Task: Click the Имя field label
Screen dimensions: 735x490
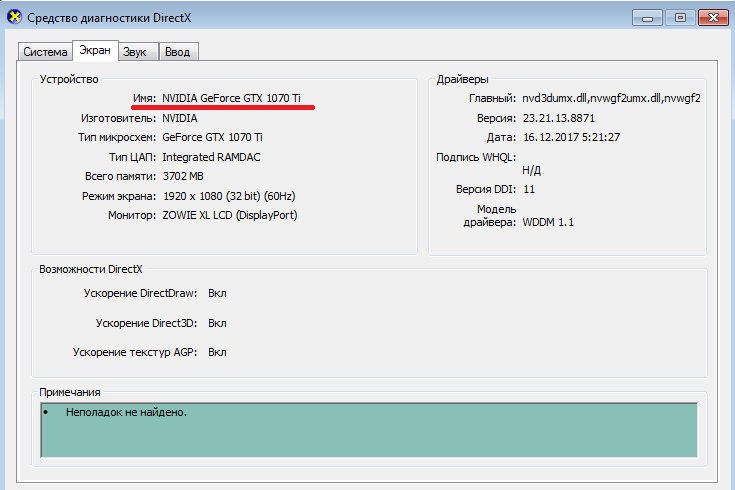Action: point(144,98)
